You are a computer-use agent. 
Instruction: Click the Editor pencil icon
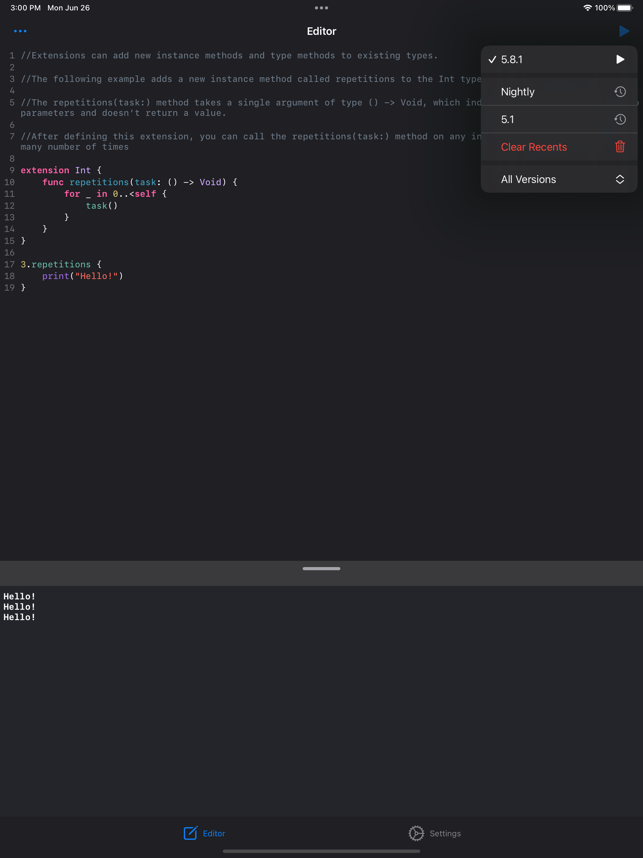[190, 833]
